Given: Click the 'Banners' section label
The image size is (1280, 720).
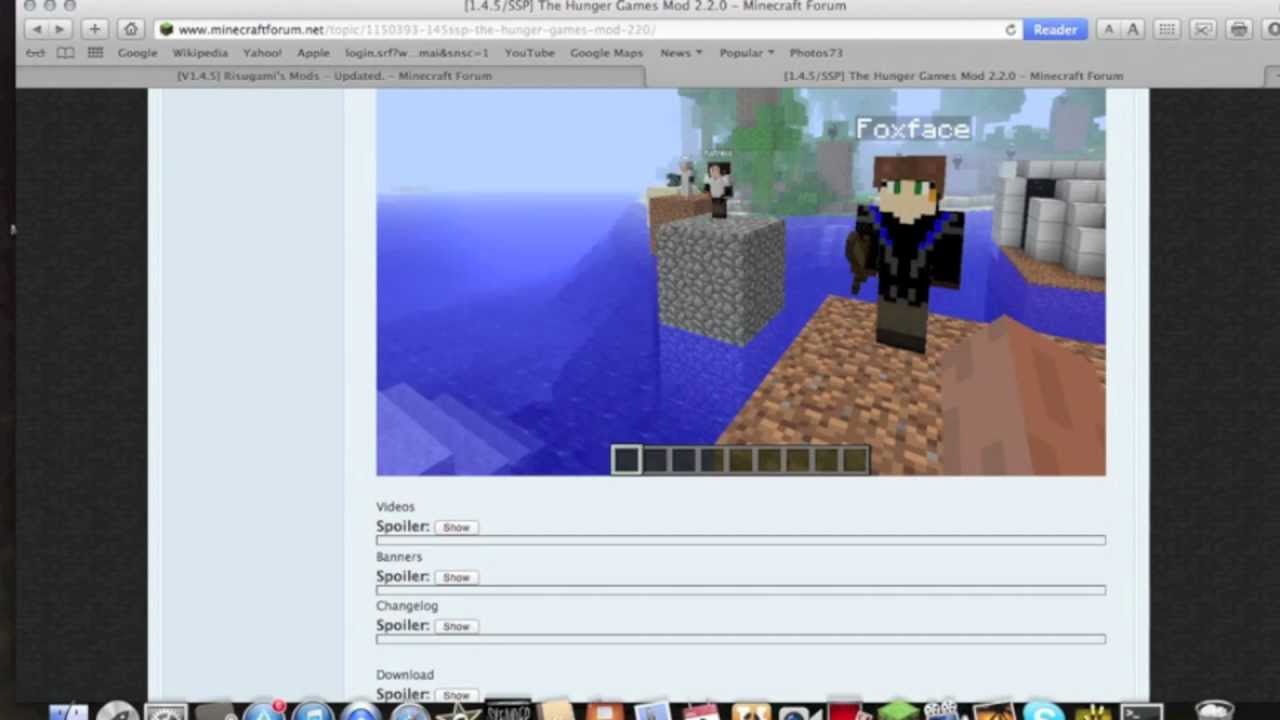Looking at the screenshot, I should click(x=399, y=557).
